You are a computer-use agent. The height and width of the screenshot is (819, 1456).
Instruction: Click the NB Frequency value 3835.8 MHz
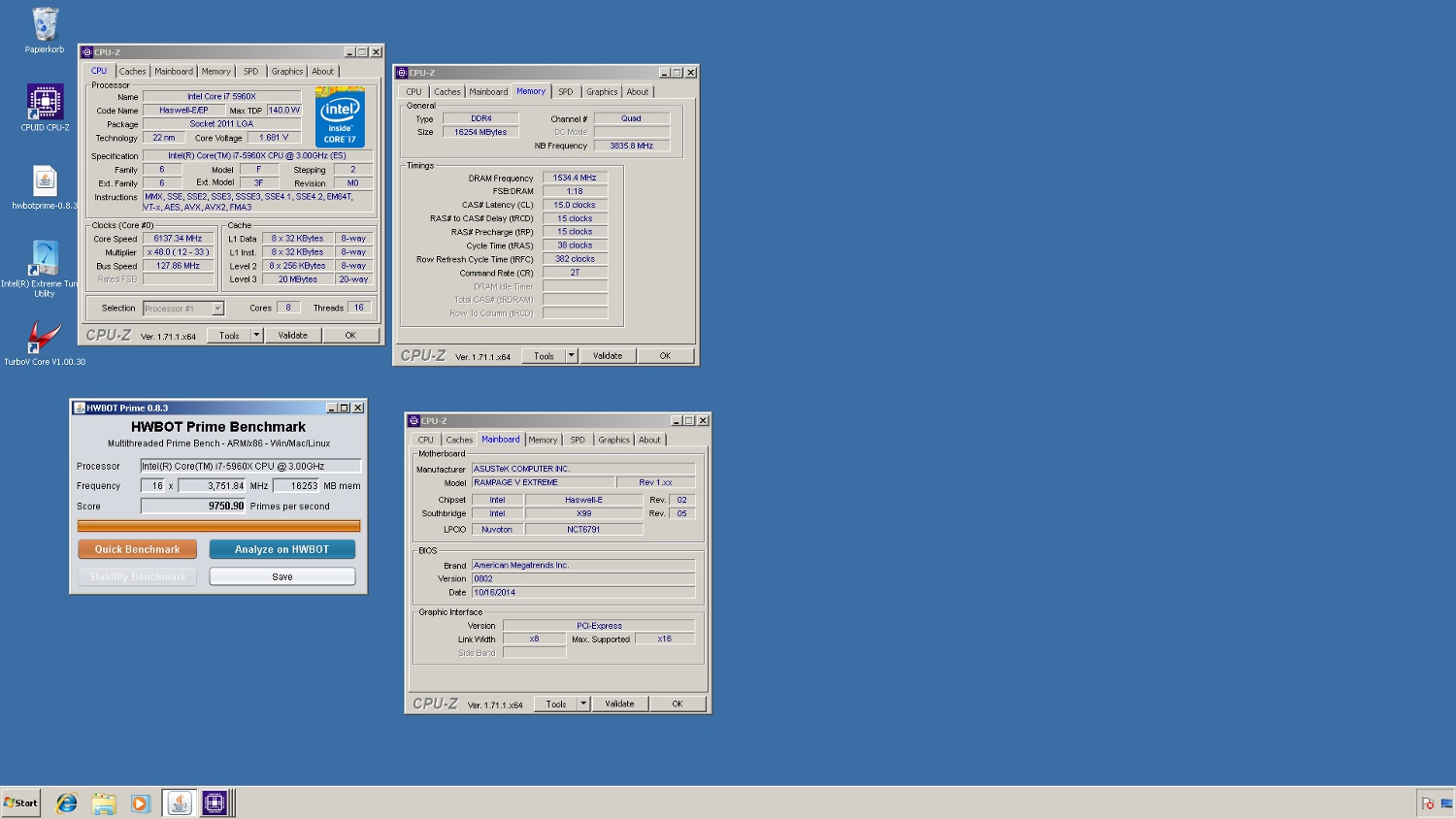pyautogui.click(x=632, y=146)
